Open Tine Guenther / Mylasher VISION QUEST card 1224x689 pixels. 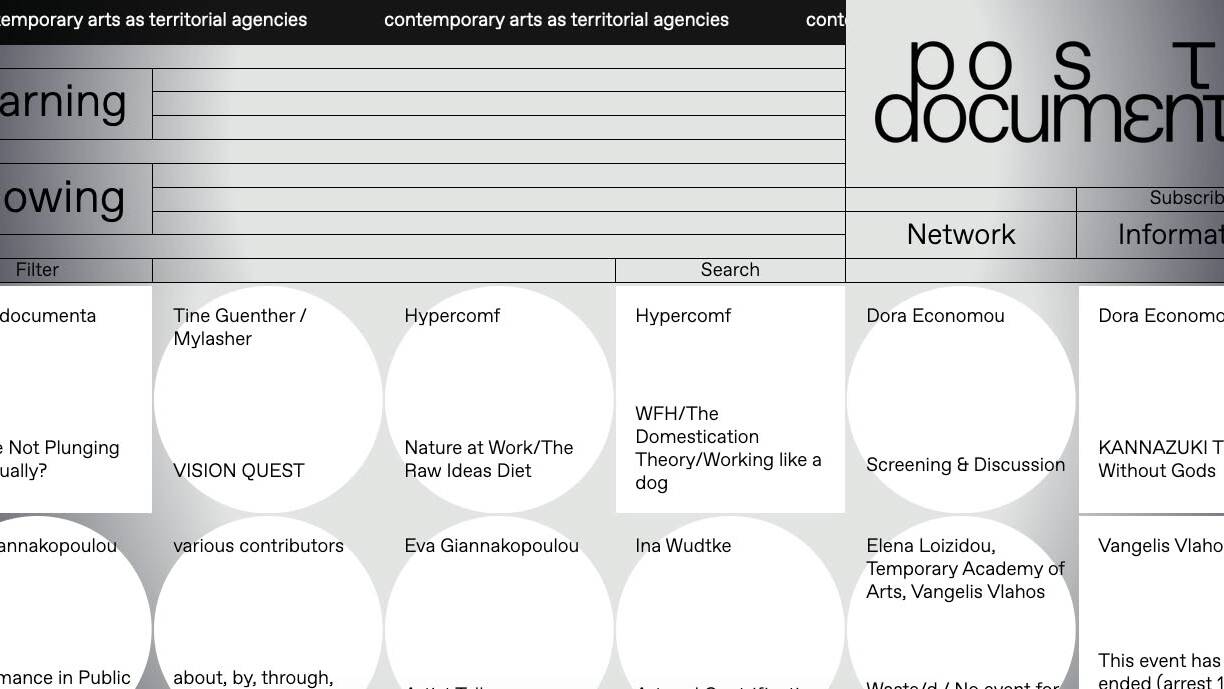tap(268, 400)
